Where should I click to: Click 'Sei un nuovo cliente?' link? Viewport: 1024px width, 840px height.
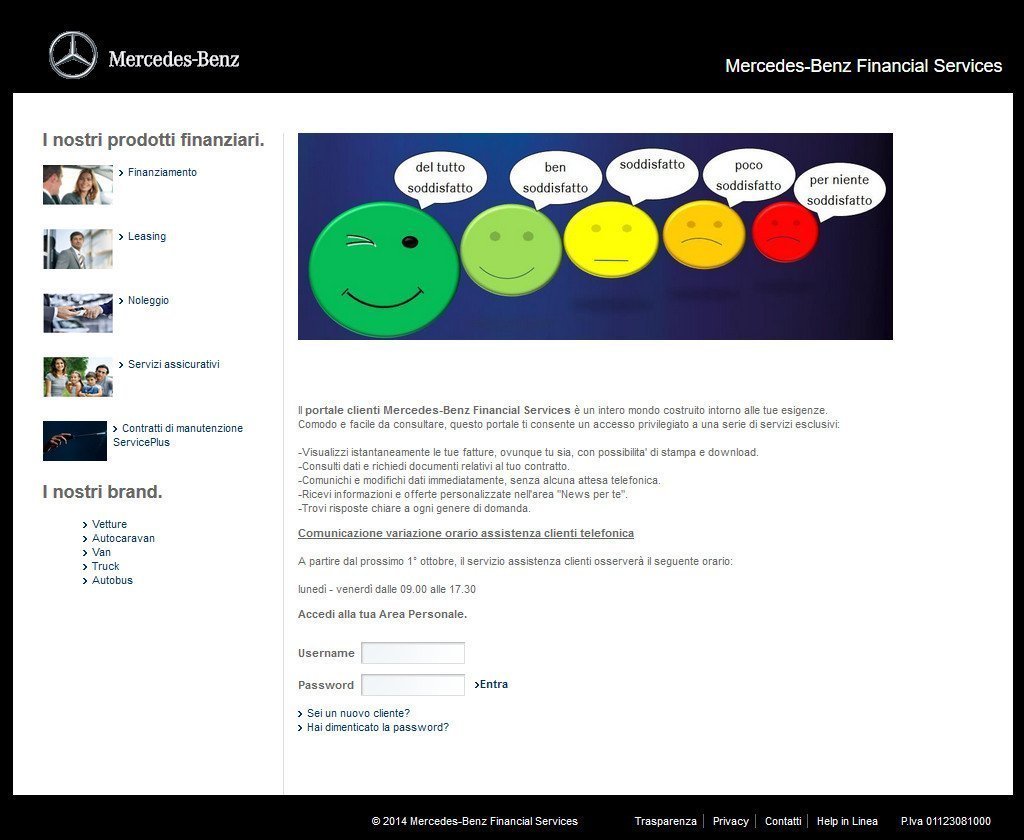358,713
